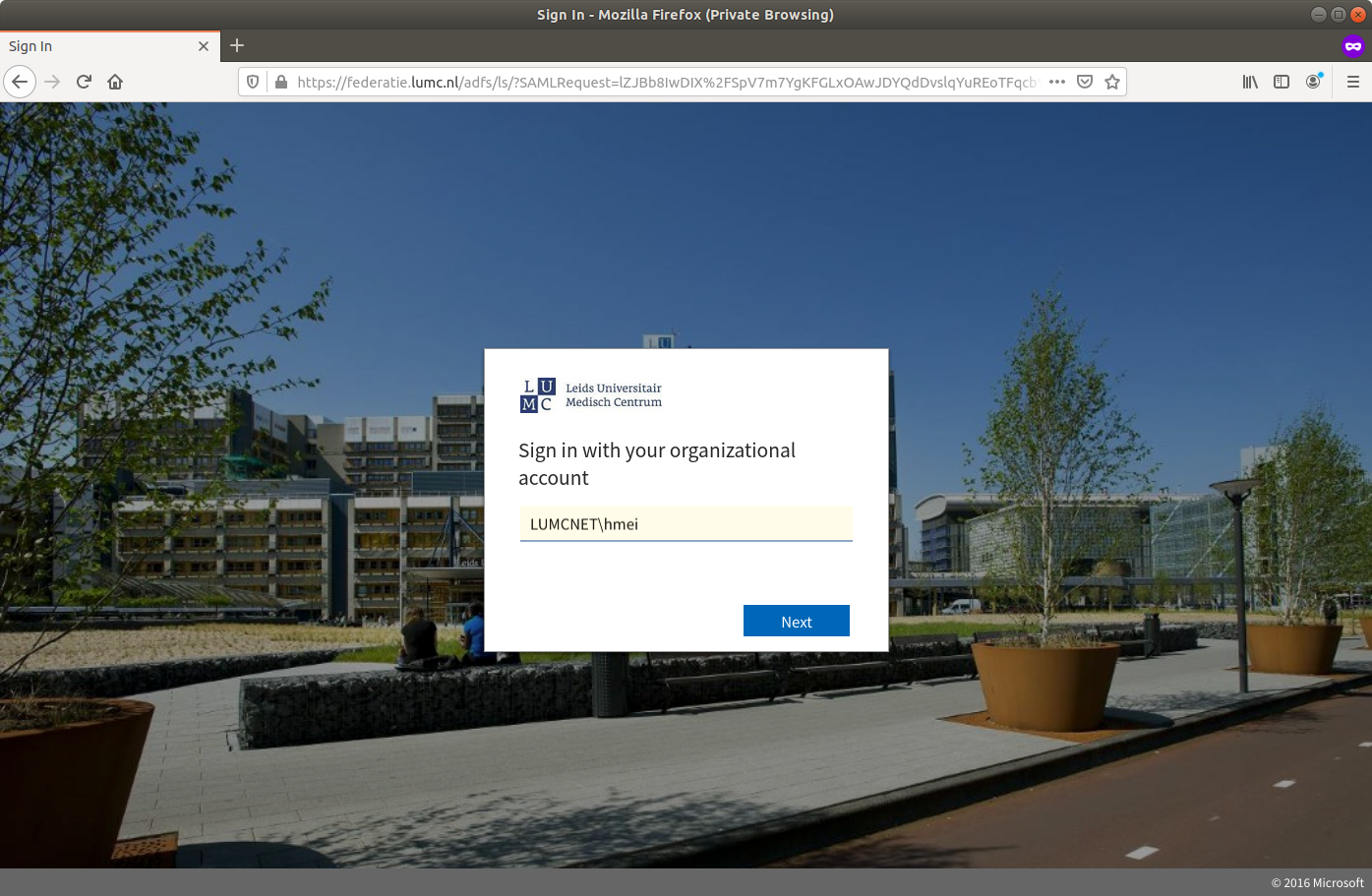Screen dimensions: 1372x896
Task: Open the Firefox account icon
Action: [x=1313, y=82]
